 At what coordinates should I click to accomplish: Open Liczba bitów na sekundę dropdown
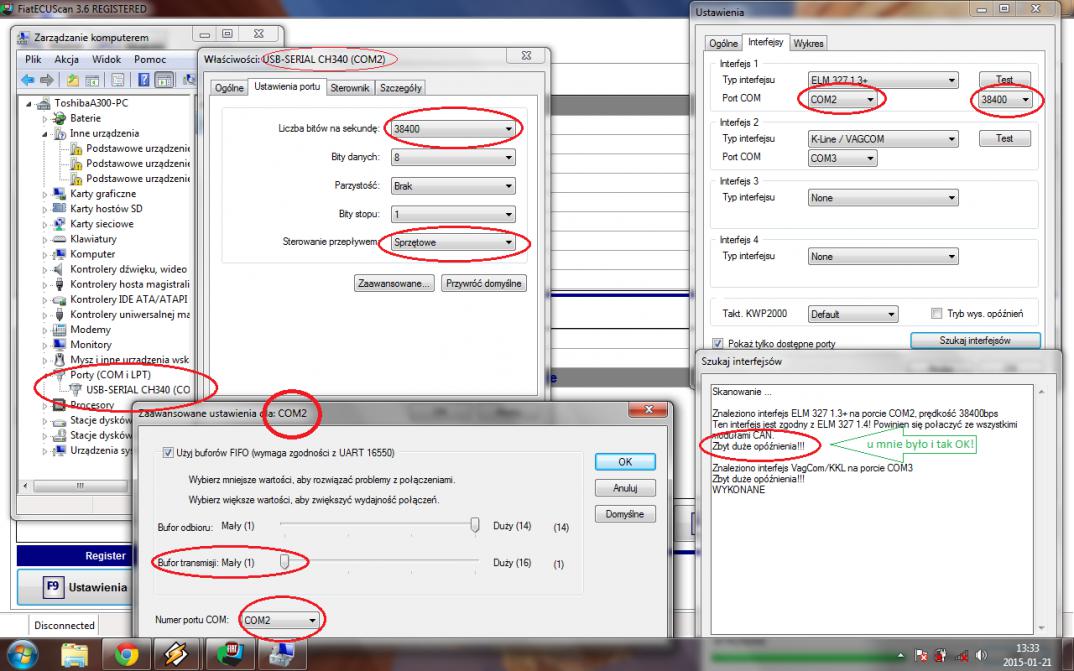click(453, 128)
